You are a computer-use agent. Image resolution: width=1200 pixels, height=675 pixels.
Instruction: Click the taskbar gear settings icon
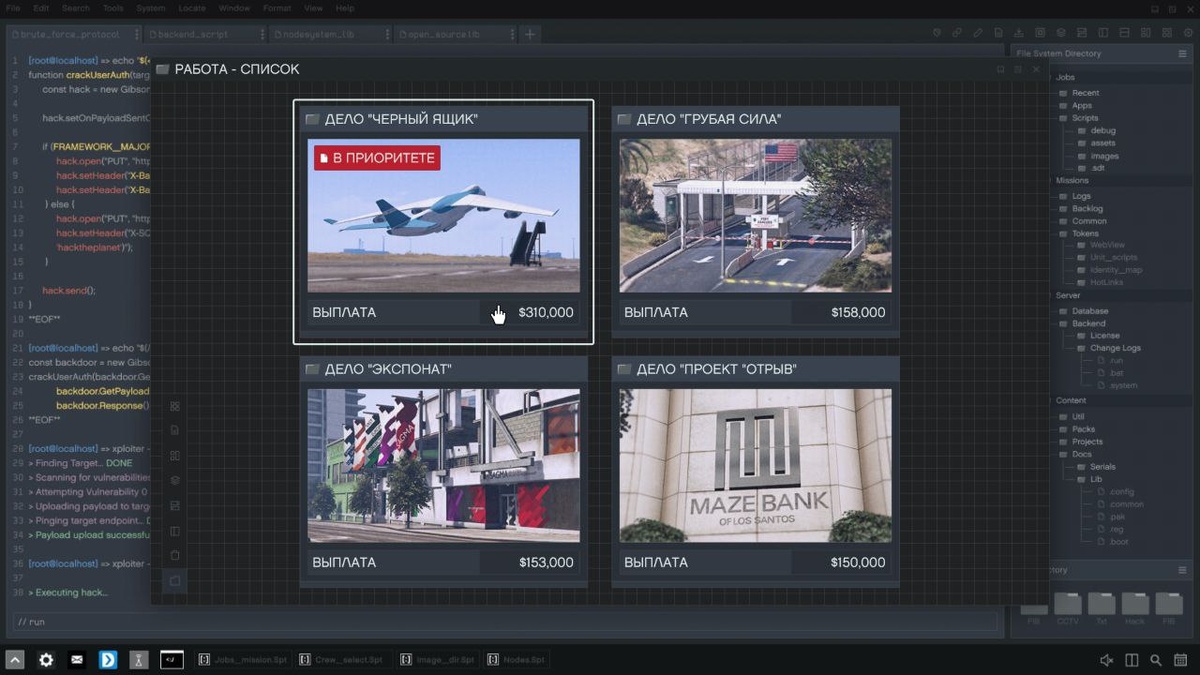tap(46, 660)
